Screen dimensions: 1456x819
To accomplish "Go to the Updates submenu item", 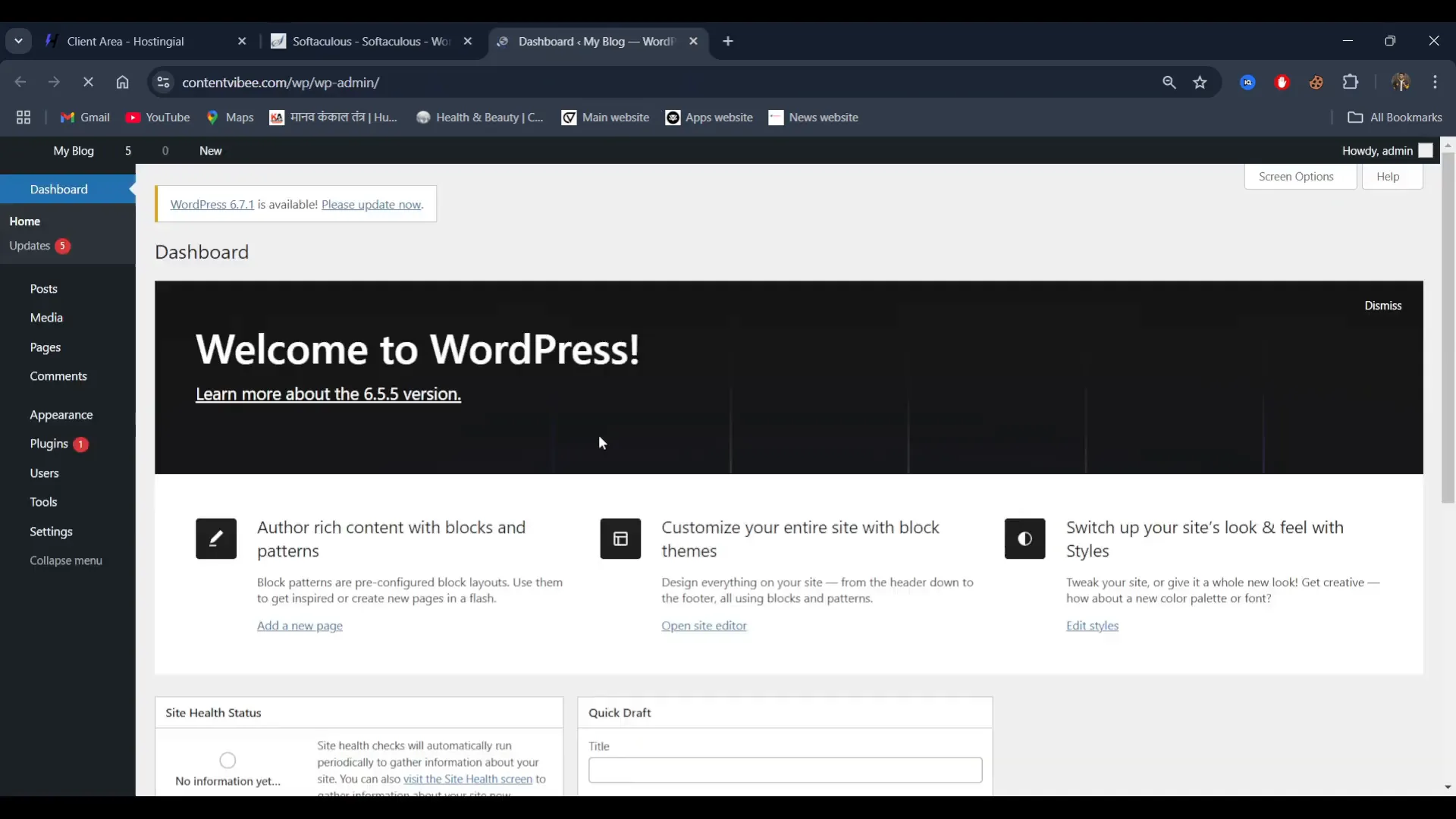I will (39, 246).
